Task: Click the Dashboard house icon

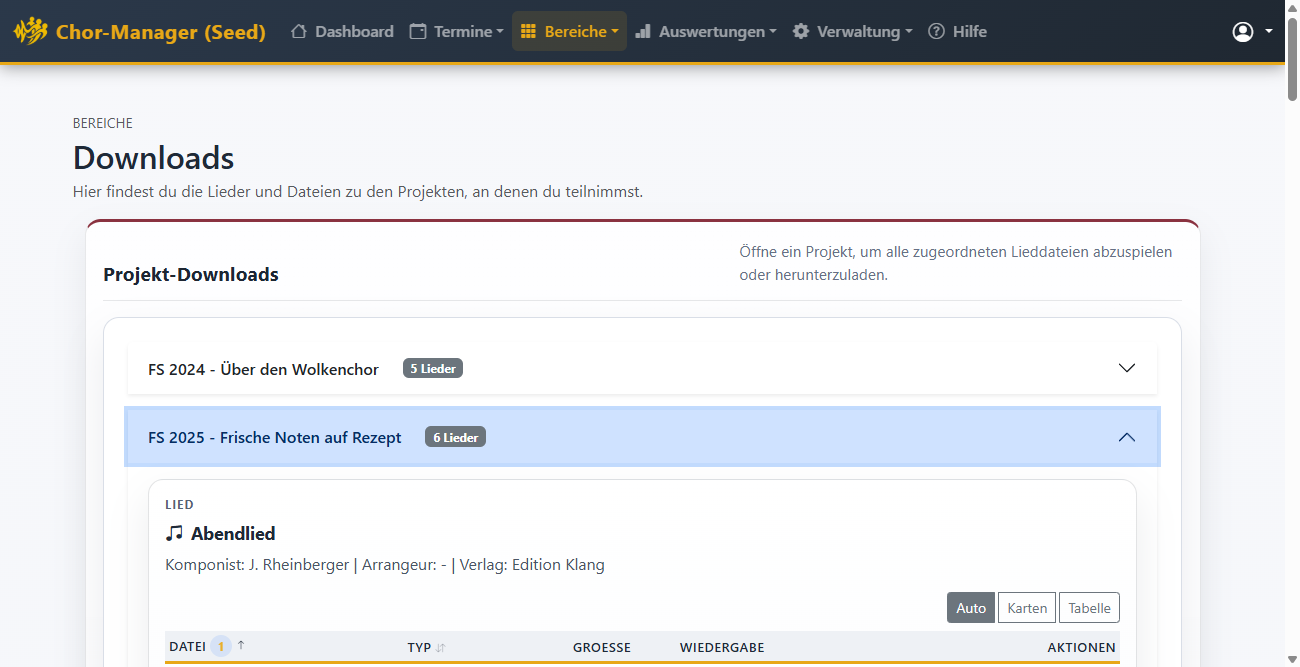Action: 299,31
